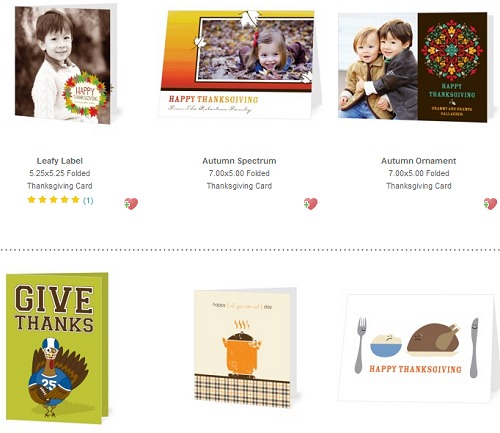This screenshot has height=433, width=500.
Task: View the Autumn Ornament card image
Action: [x=415, y=67]
